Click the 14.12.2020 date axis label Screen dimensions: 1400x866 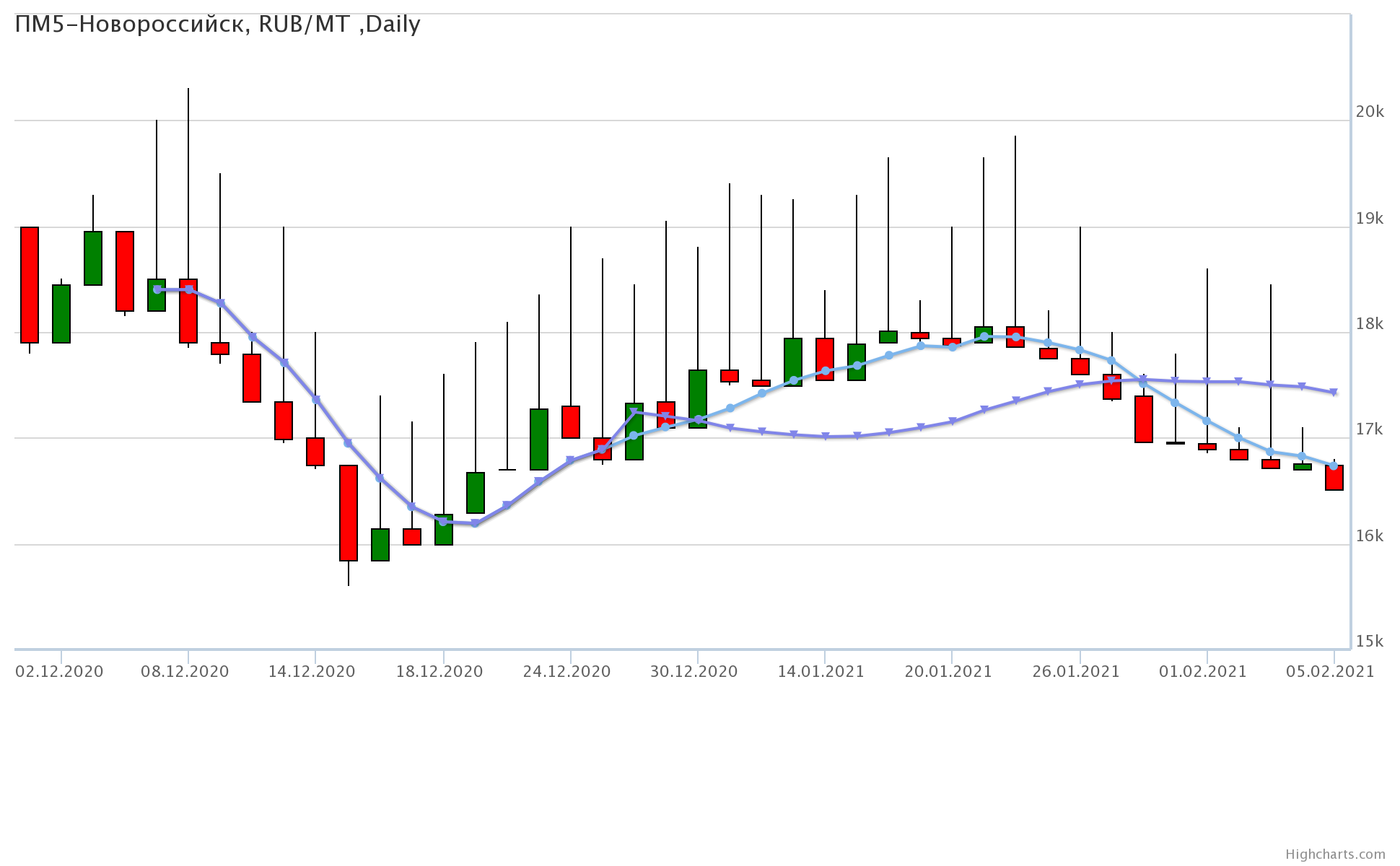(312, 672)
